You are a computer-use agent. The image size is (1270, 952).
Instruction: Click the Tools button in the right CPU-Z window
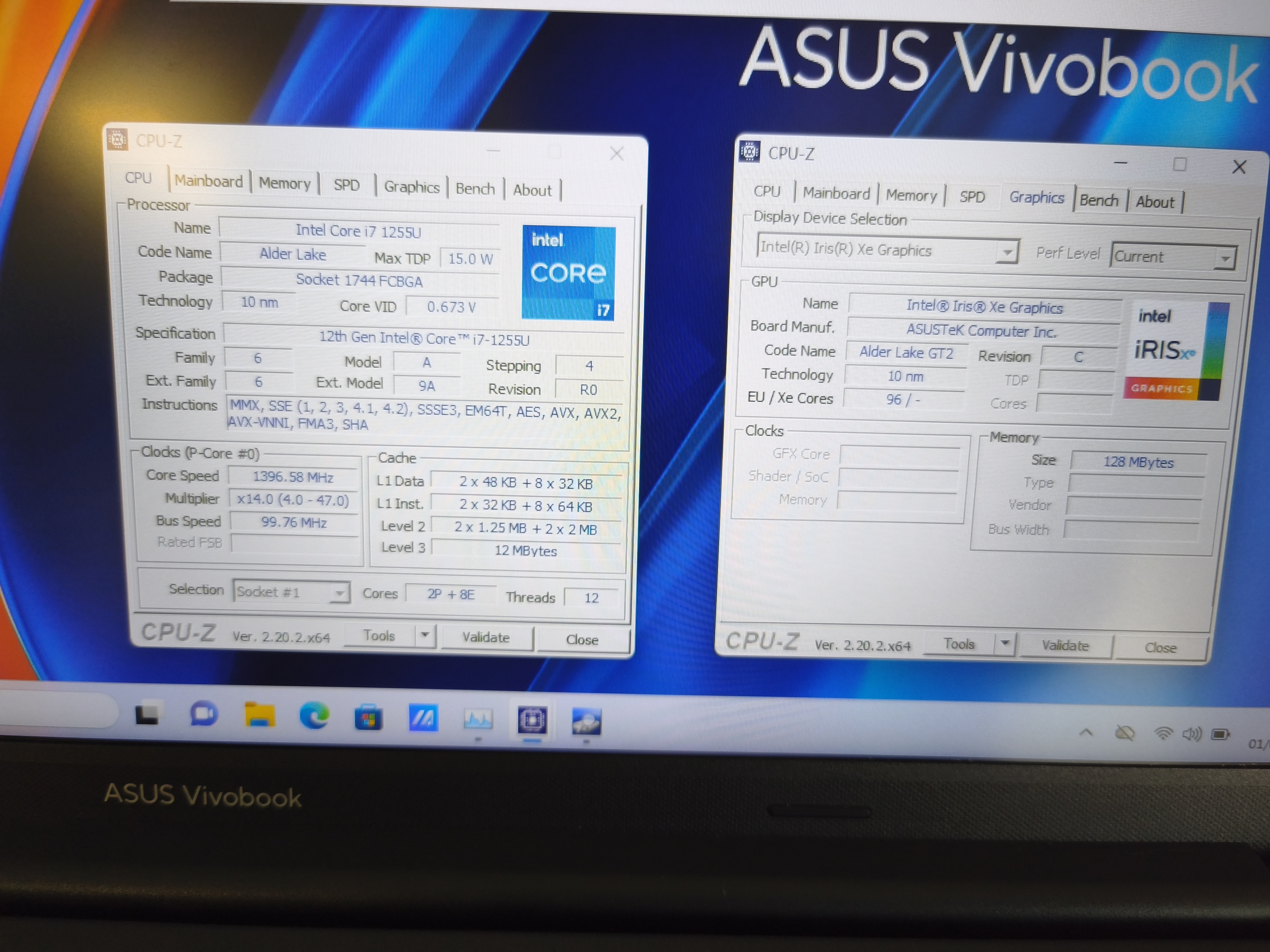[959, 644]
